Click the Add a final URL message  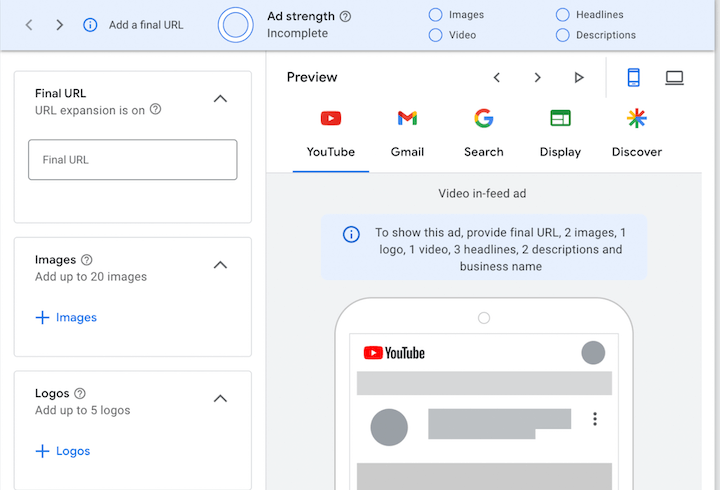point(146,25)
